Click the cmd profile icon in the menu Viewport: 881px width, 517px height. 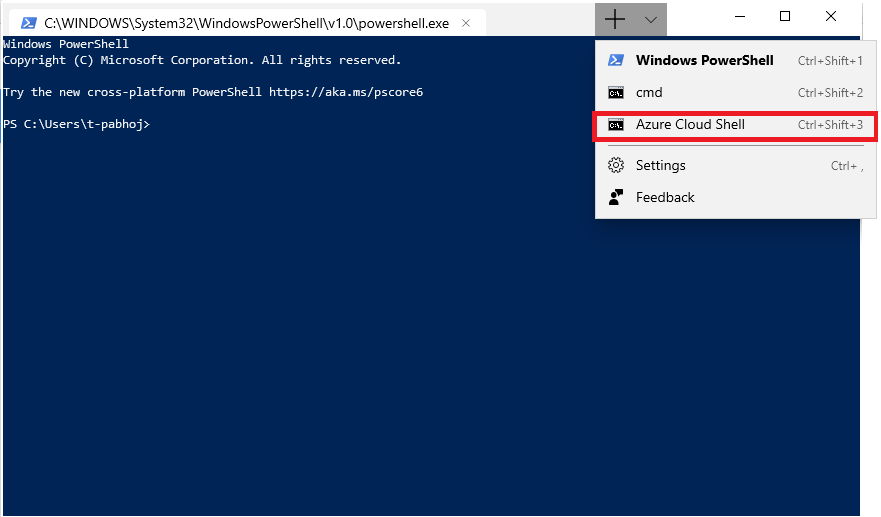coord(617,93)
